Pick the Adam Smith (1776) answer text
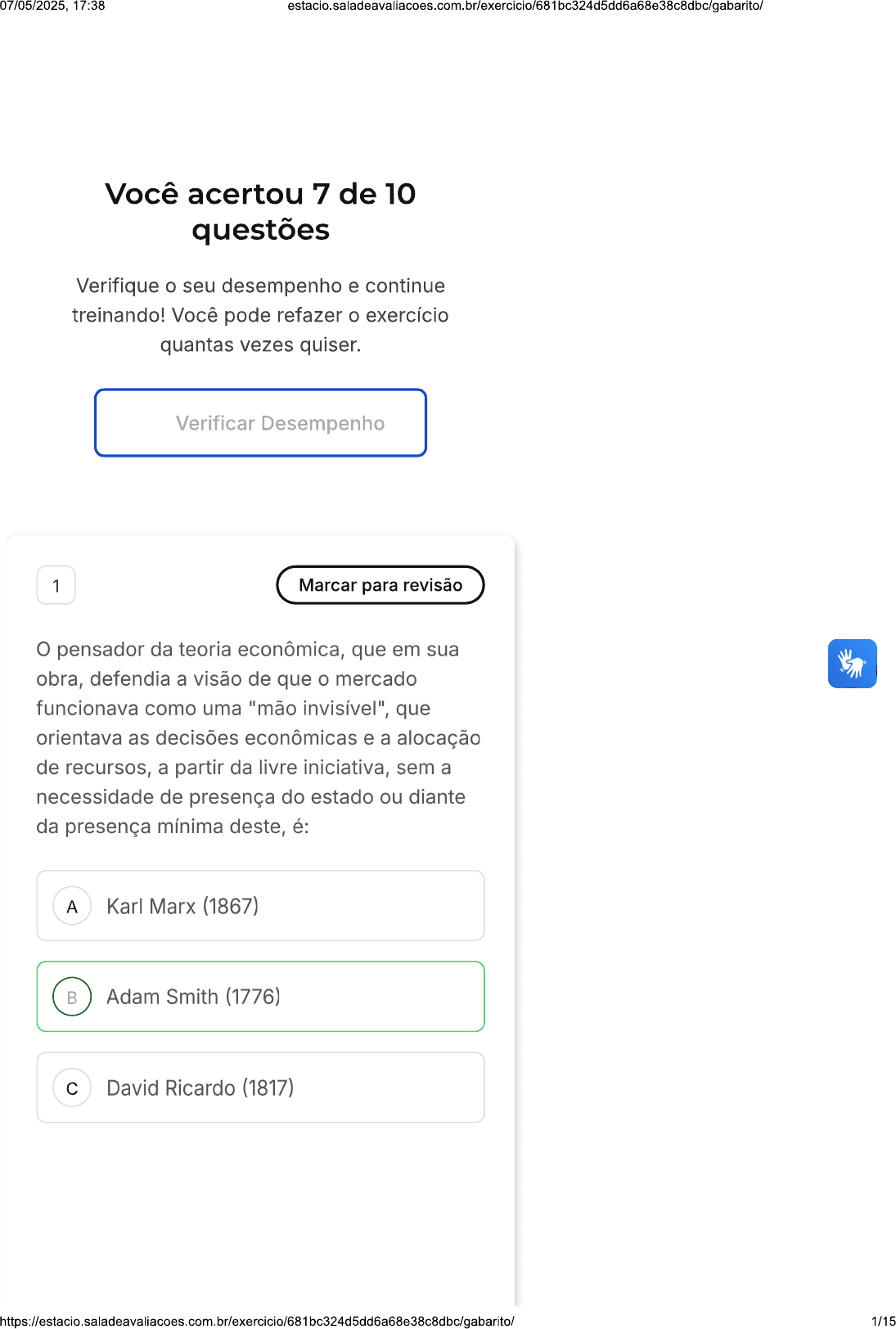Screen dimensions: 896x1329 pyautogui.click(x=193, y=997)
